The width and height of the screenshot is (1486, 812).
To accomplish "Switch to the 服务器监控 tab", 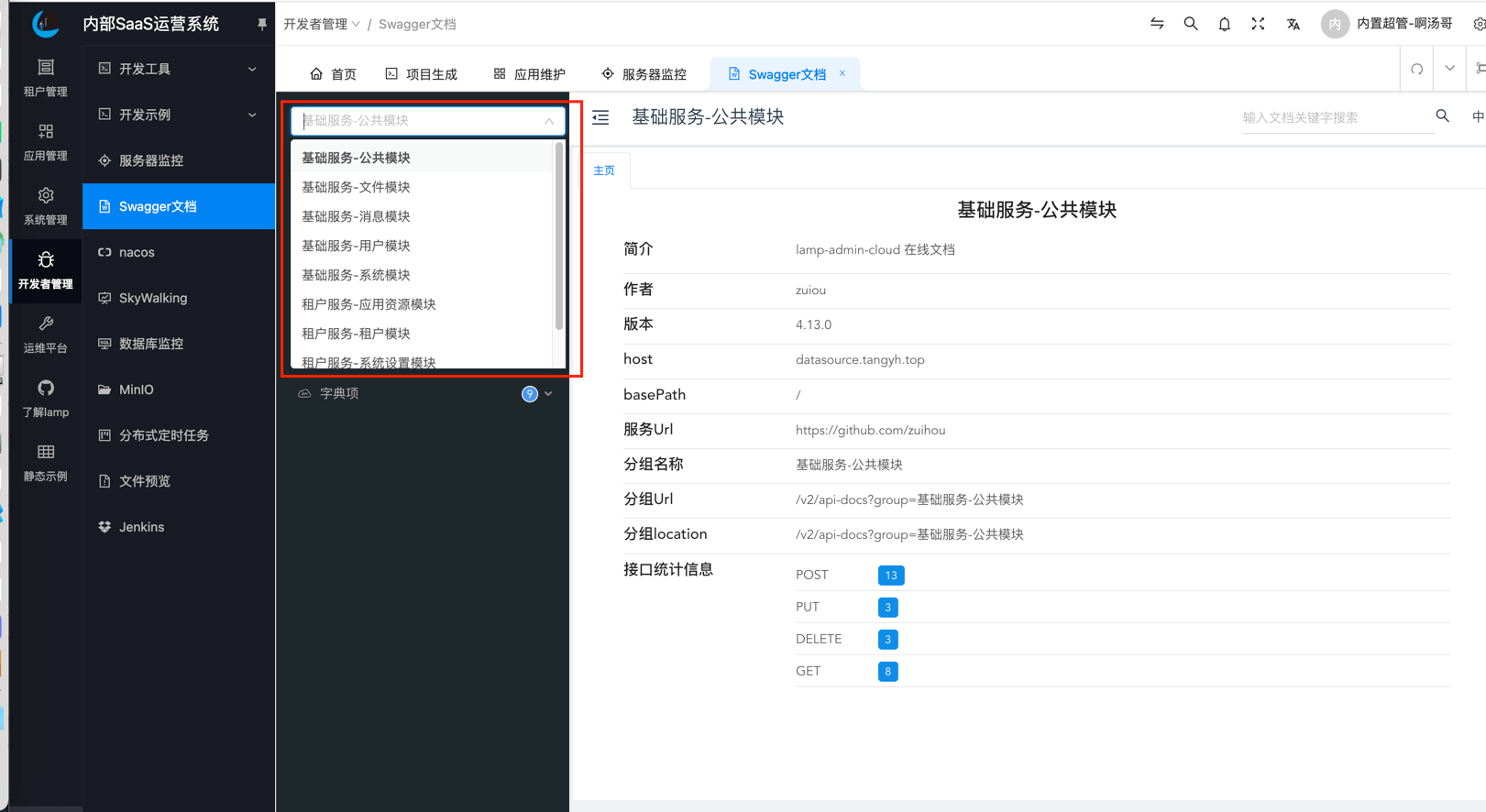I will tap(644, 74).
